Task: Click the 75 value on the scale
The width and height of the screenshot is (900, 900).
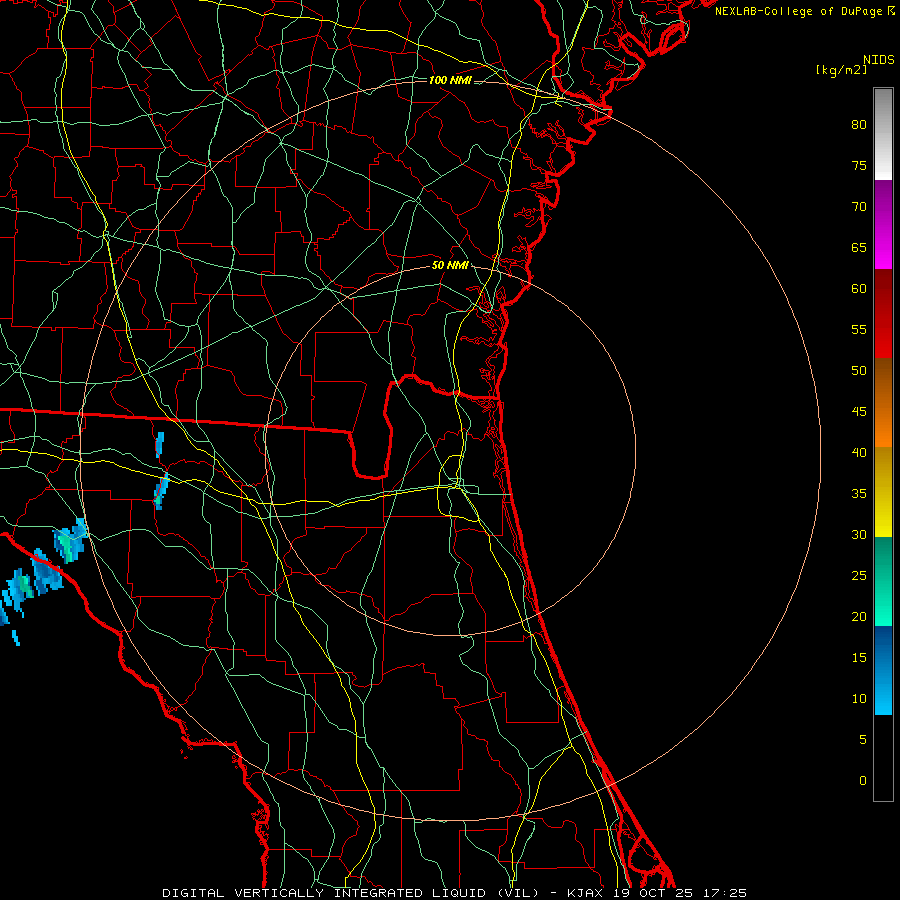Action: [x=859, y=165]
